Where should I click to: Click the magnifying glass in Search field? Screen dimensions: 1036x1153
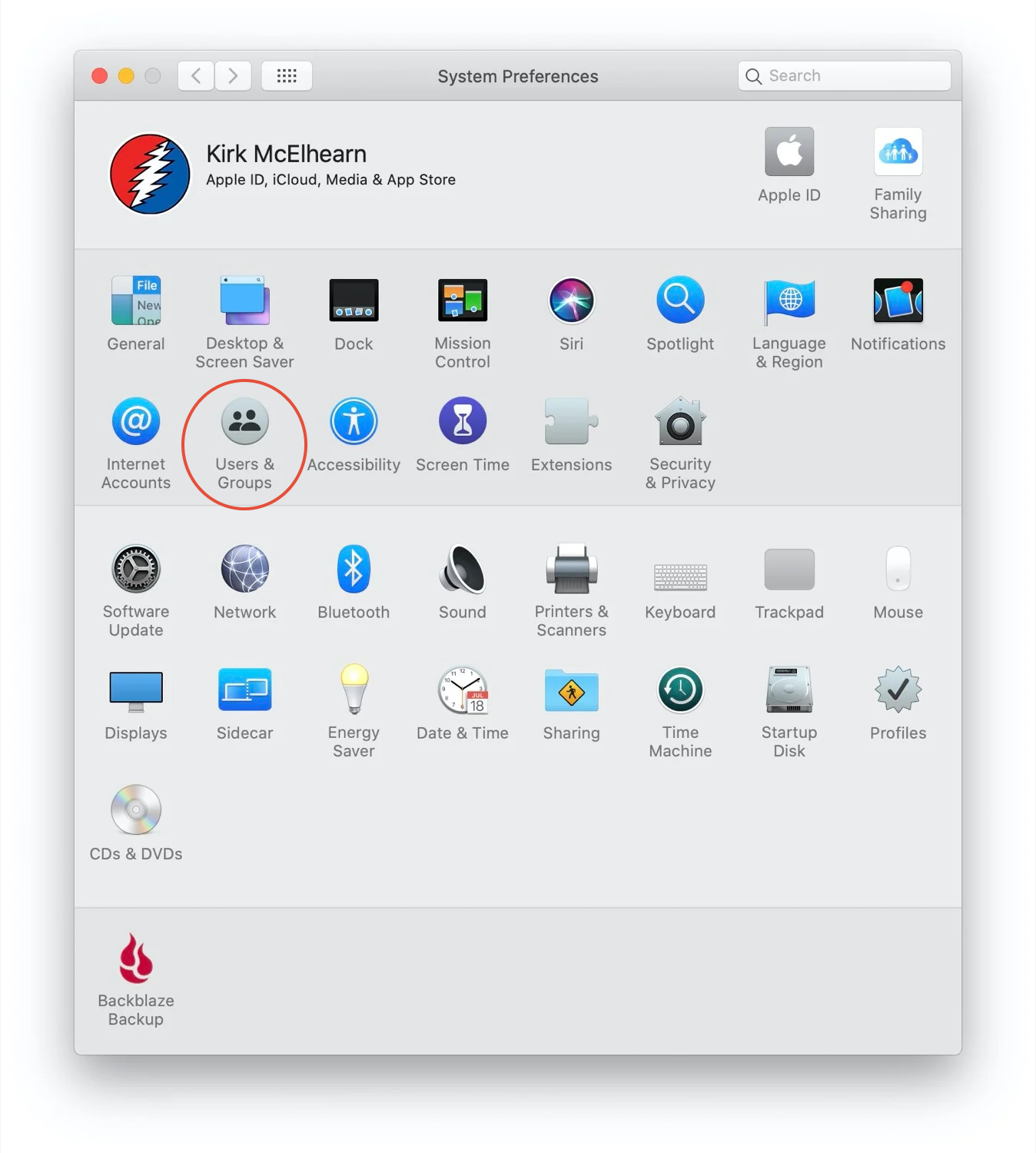pyautogui.click(x=754, y=76)
